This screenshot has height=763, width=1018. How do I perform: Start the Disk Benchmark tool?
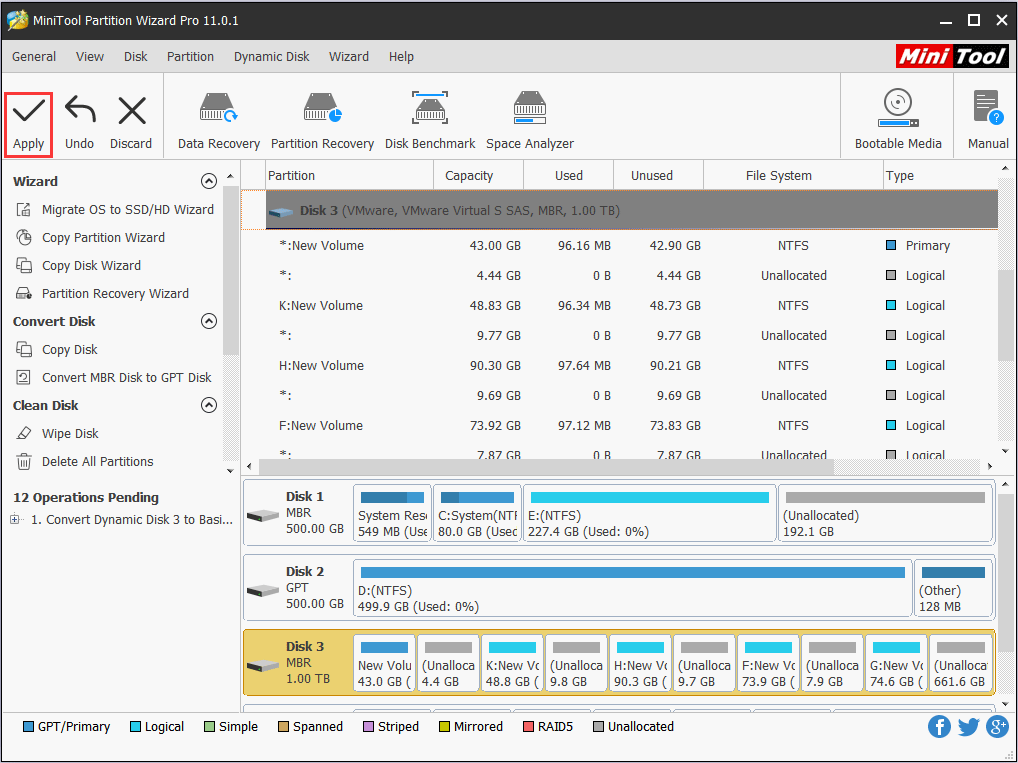click(x=430, y=123)
